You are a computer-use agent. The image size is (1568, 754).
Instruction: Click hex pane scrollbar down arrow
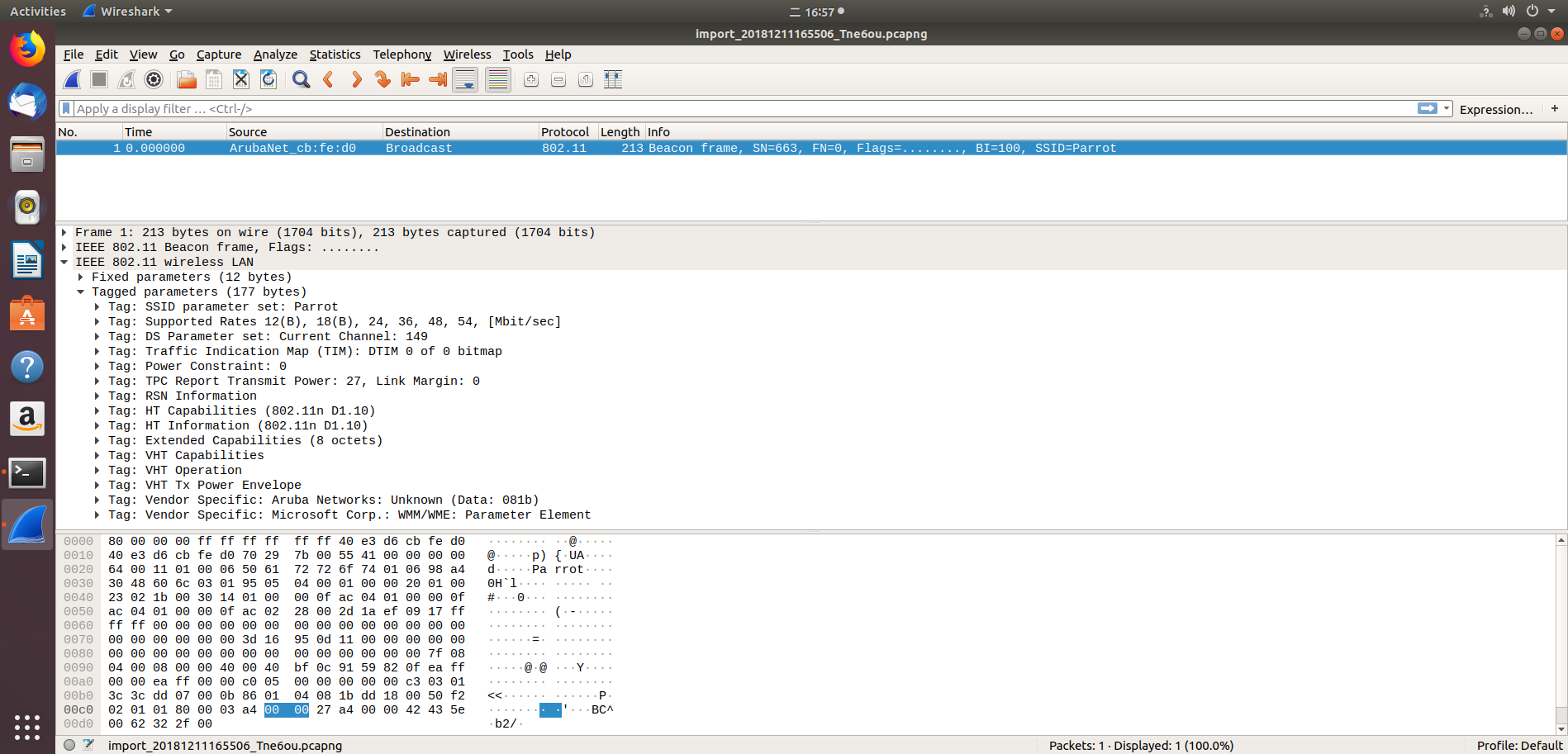pos(1561,728)
